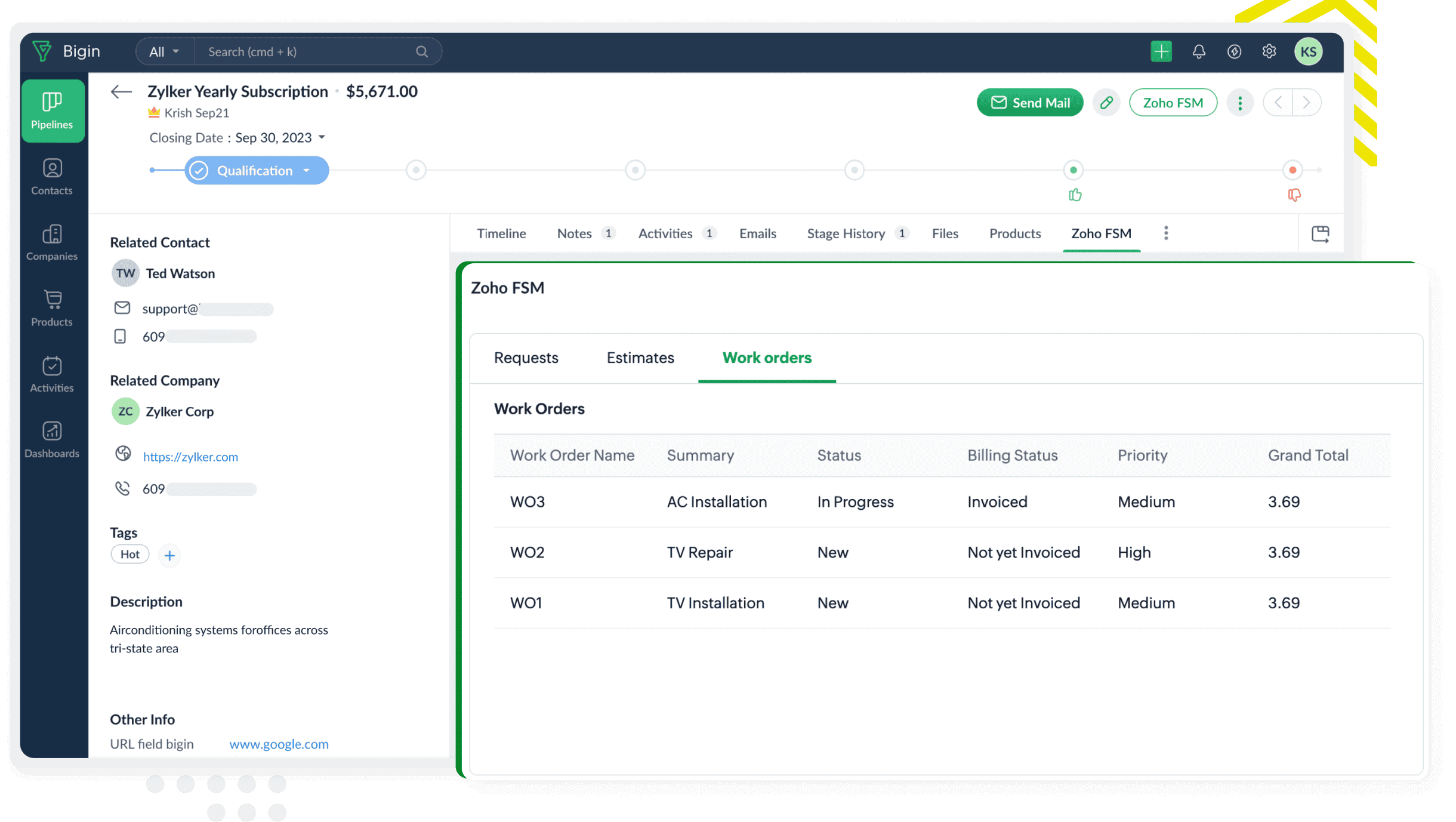This screenshot has width=1456, height=822.
Task: Open the www.google.com link
Action: pyautogui.click(x=279, y=744)
